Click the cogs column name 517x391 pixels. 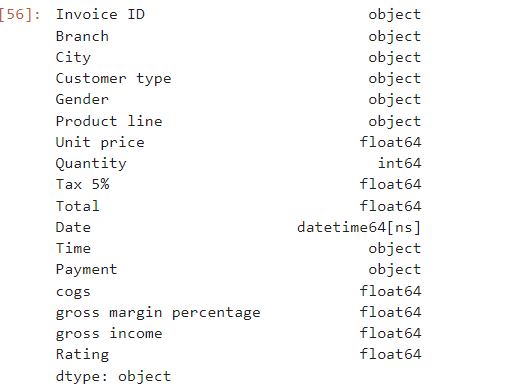coord(73,292)
